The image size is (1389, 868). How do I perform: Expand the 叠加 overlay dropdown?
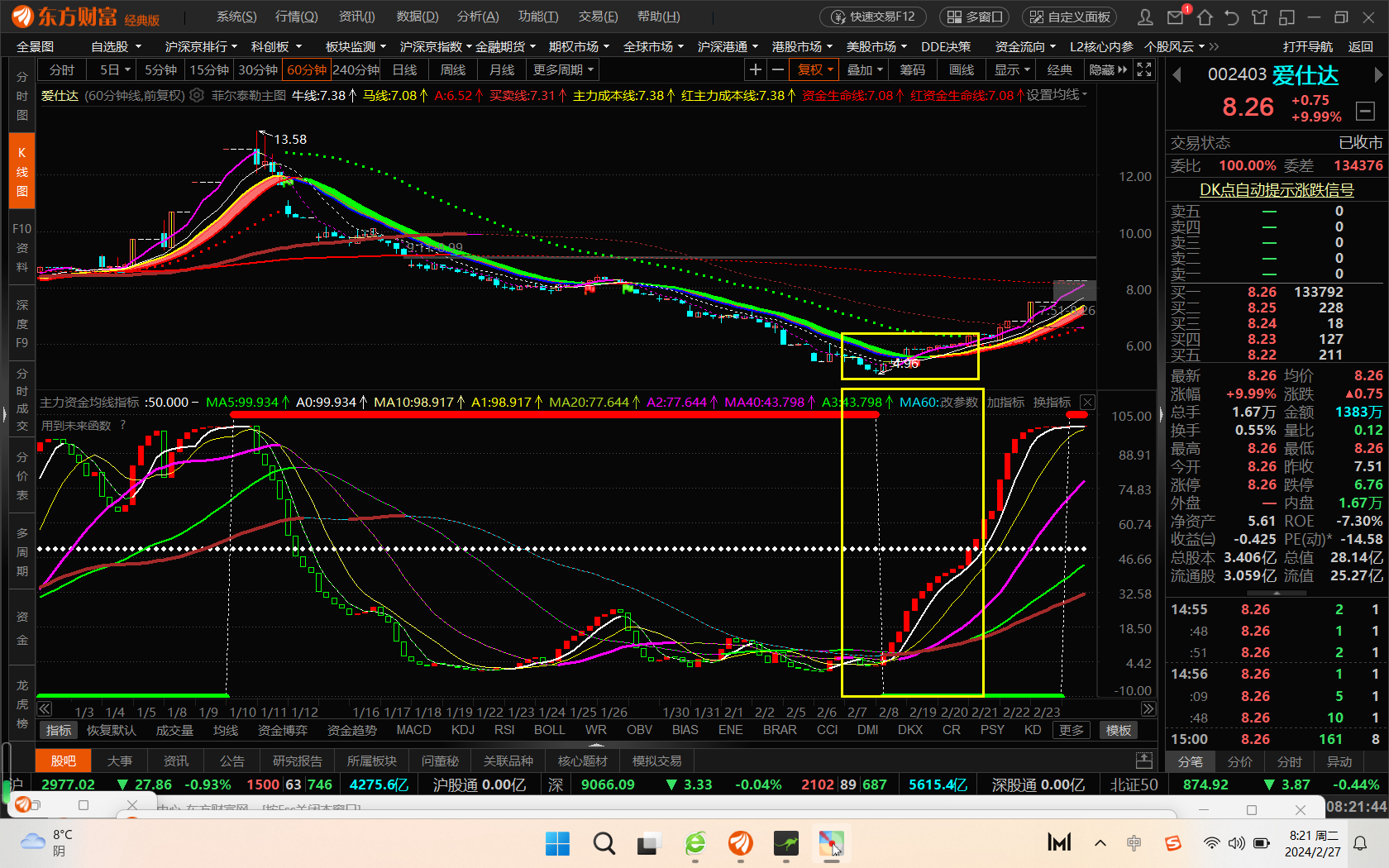tap(865, 70)
